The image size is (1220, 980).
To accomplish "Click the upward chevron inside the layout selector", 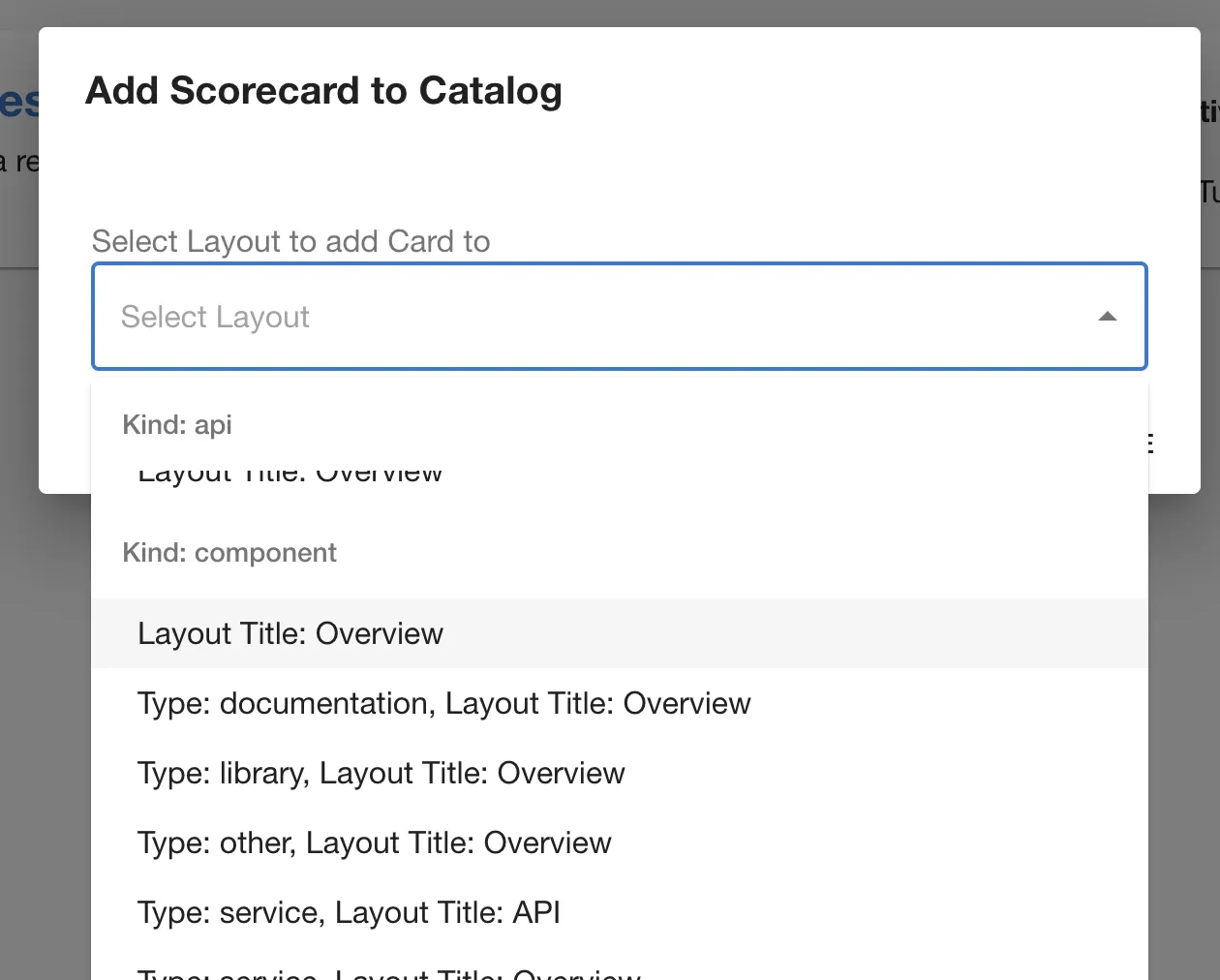I will point(1107,317).
